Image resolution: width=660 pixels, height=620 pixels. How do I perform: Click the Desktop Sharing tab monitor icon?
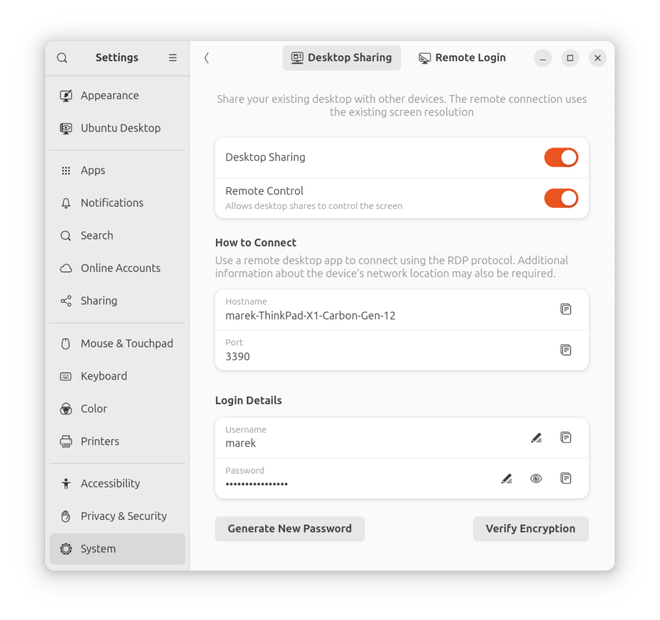click(297, 58)
